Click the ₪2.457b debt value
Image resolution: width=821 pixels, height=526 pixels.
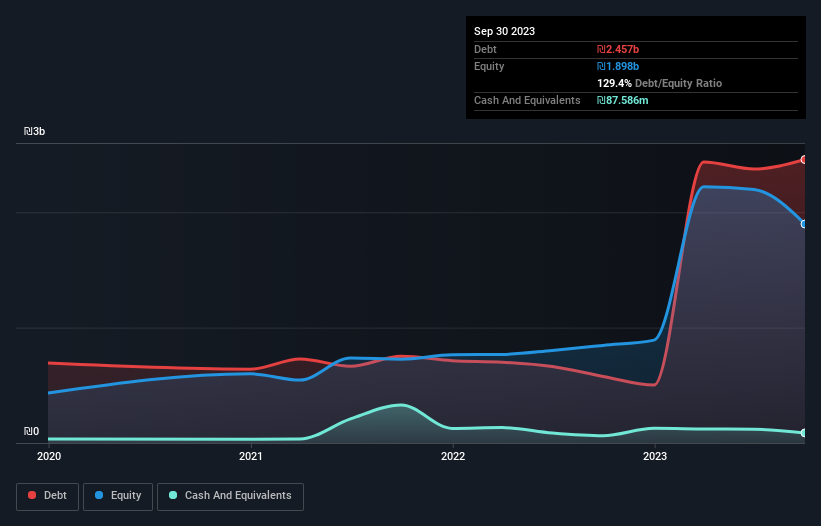[x=618, y=49]
